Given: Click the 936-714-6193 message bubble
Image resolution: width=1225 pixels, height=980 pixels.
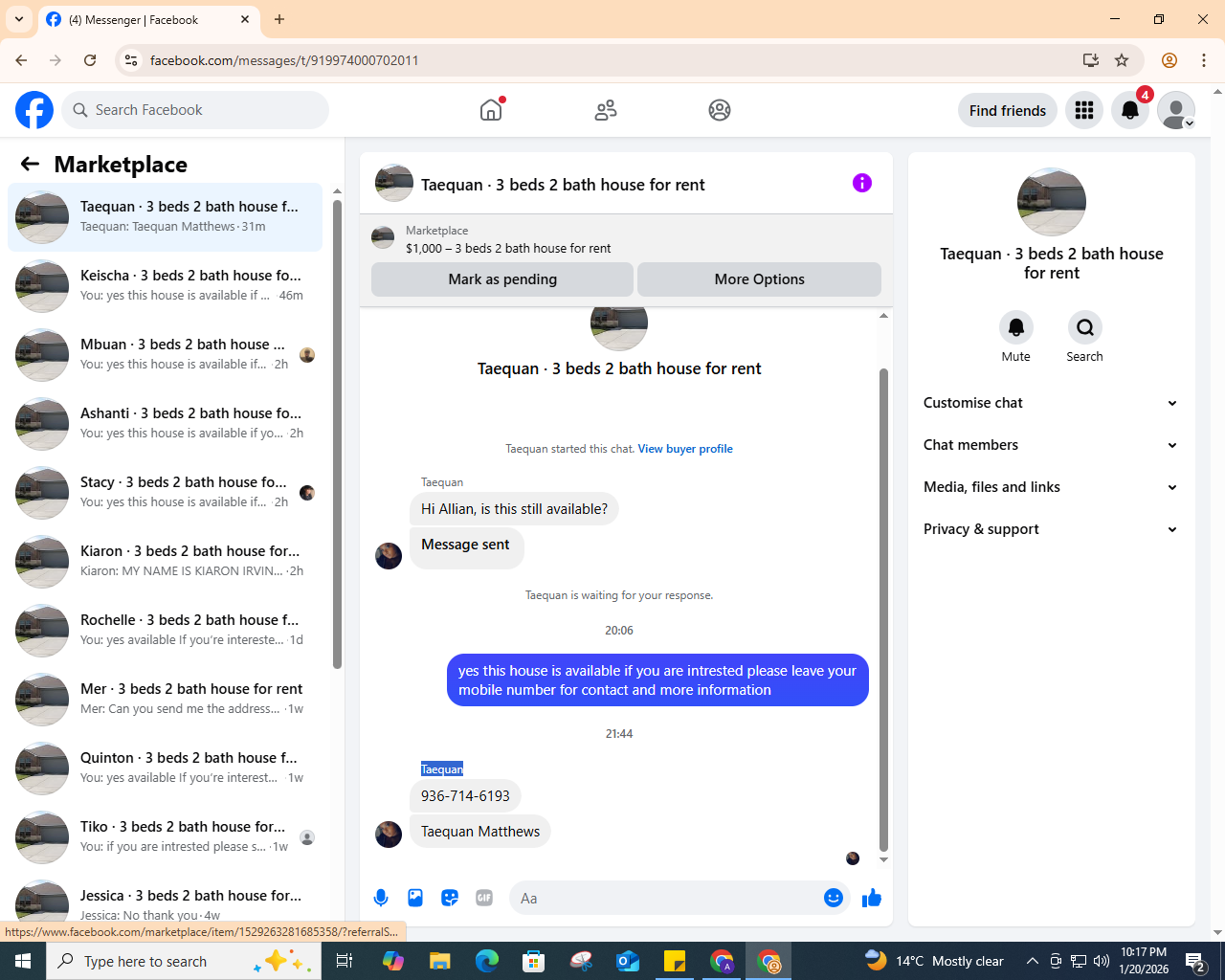Looking at the screenshot, I should pos(465,796).
